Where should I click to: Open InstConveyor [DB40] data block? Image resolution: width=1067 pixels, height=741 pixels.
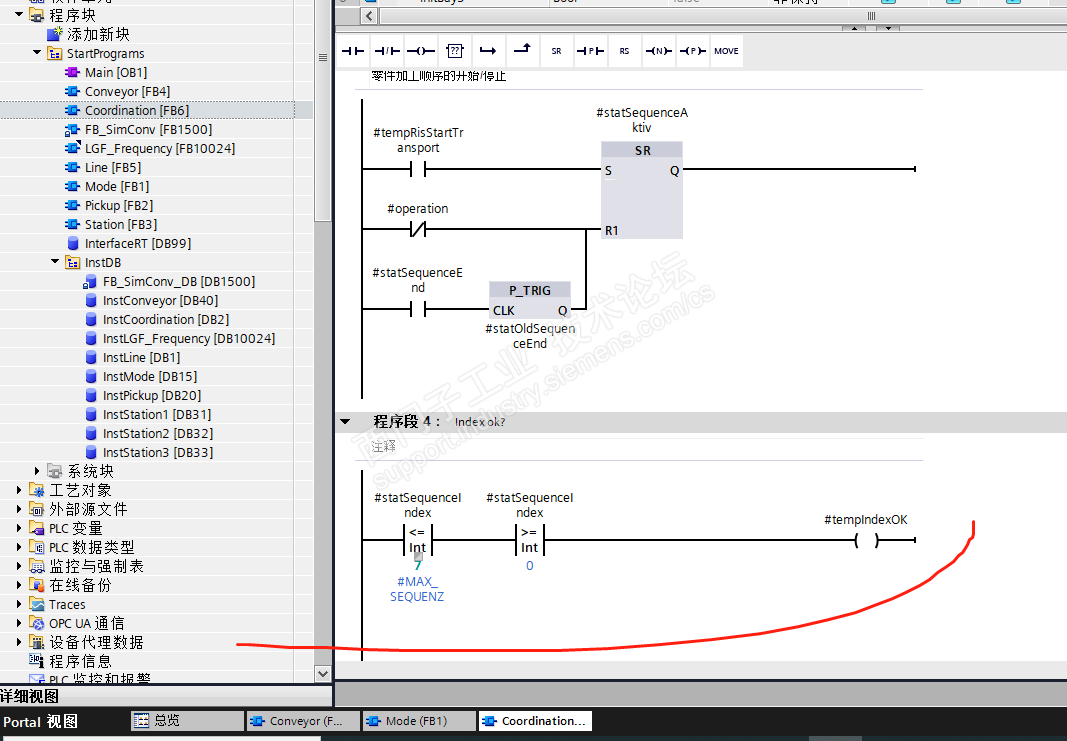(161, 301)
